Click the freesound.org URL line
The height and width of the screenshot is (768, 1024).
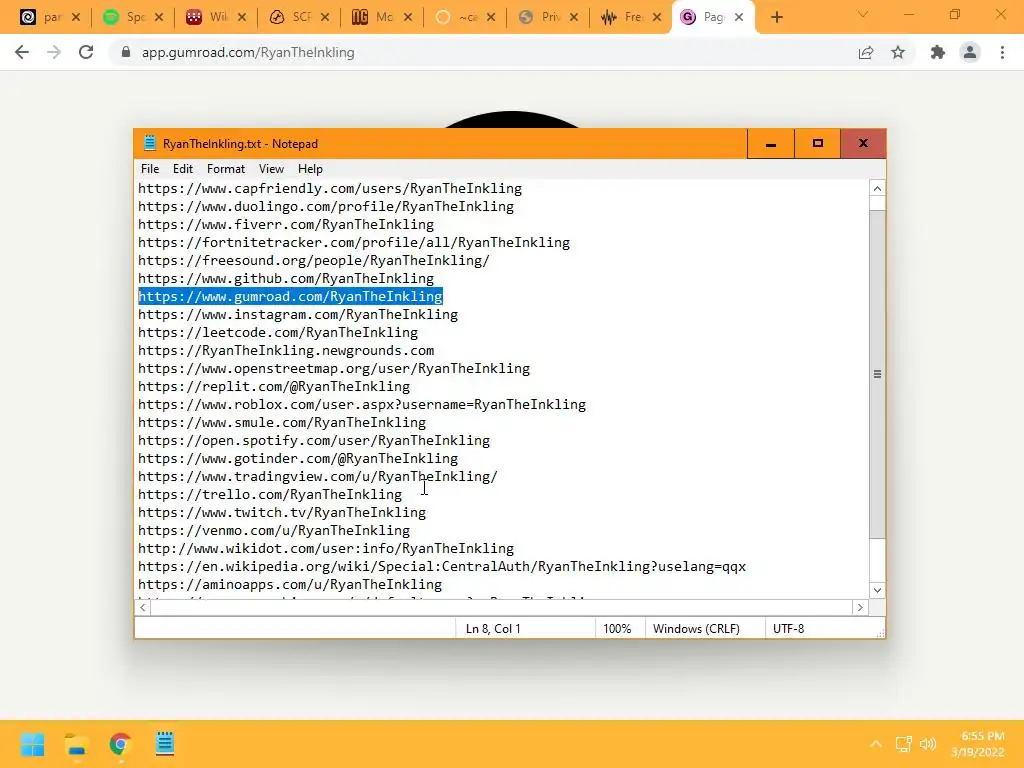(313, 261)
